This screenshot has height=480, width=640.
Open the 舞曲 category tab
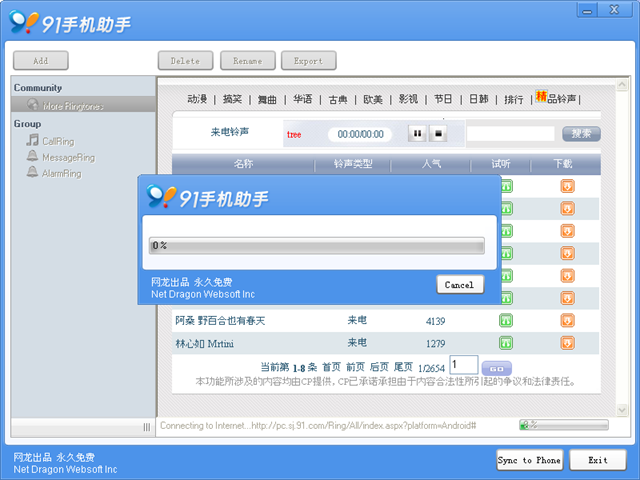(267, 99)
